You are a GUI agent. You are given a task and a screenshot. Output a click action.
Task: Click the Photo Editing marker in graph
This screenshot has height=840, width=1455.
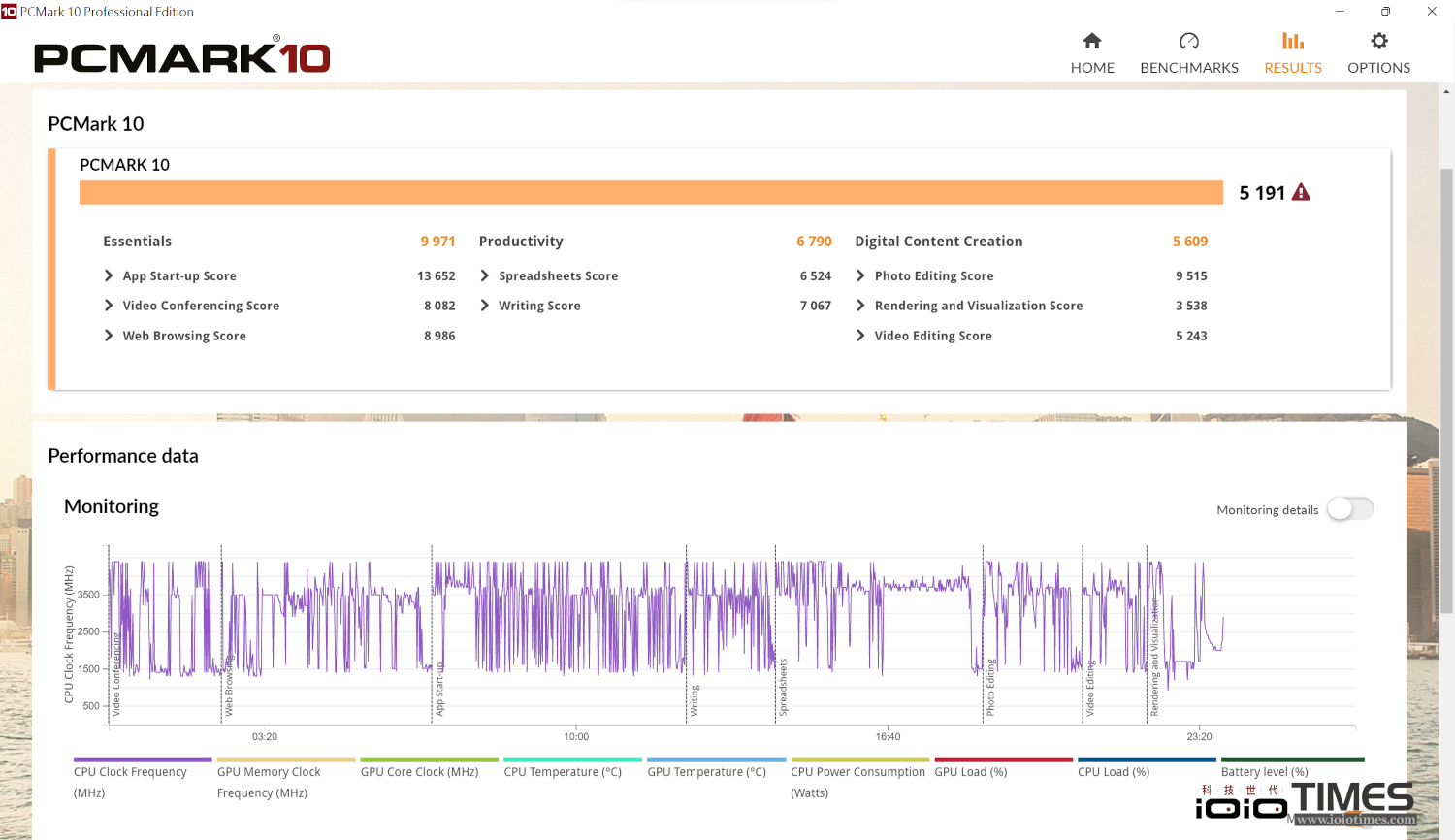tap(990, 688)
